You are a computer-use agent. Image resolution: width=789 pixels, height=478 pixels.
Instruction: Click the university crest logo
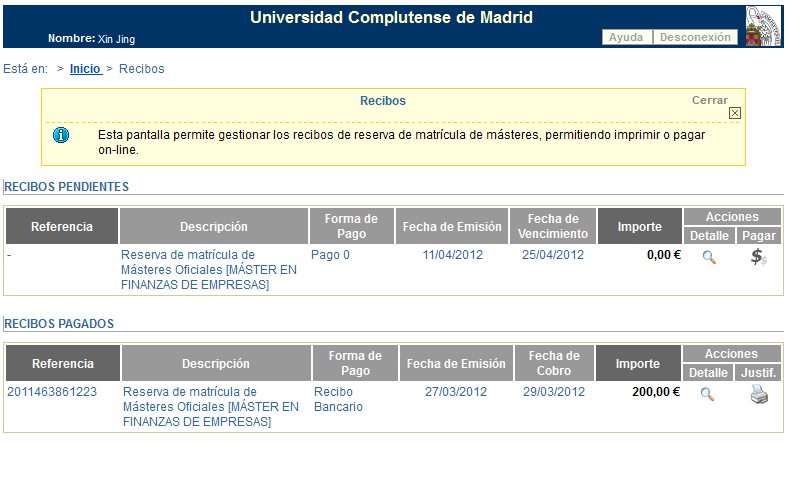tap(764, 26)
